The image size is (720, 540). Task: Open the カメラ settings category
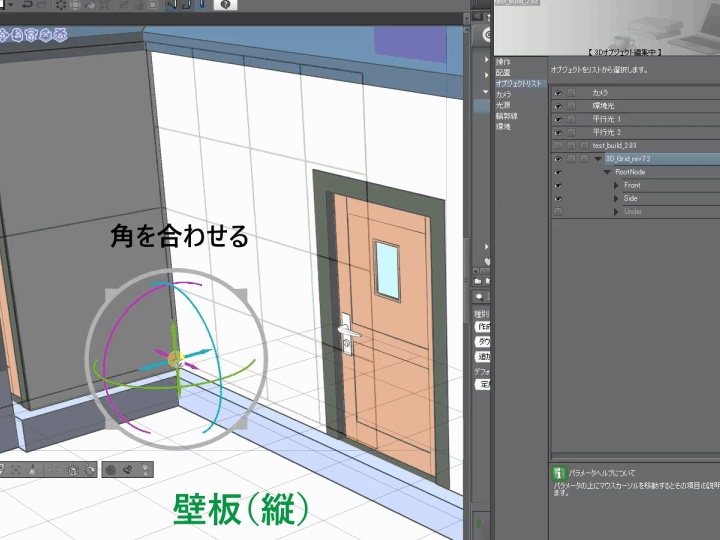503,94
